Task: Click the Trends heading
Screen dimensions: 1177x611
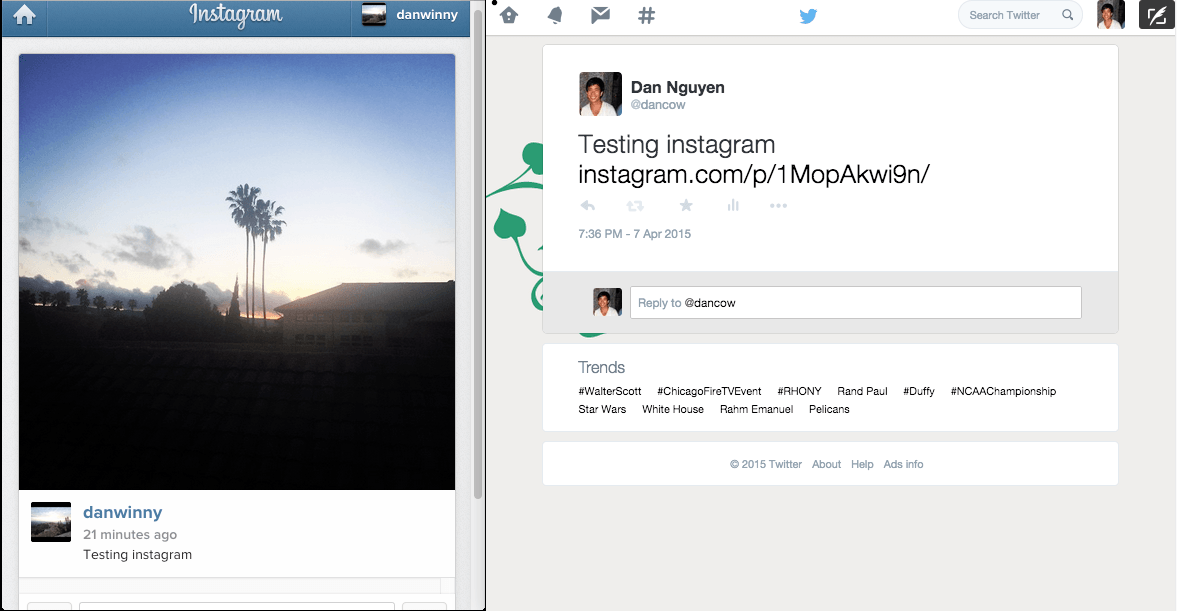Action: pos(601,367)
